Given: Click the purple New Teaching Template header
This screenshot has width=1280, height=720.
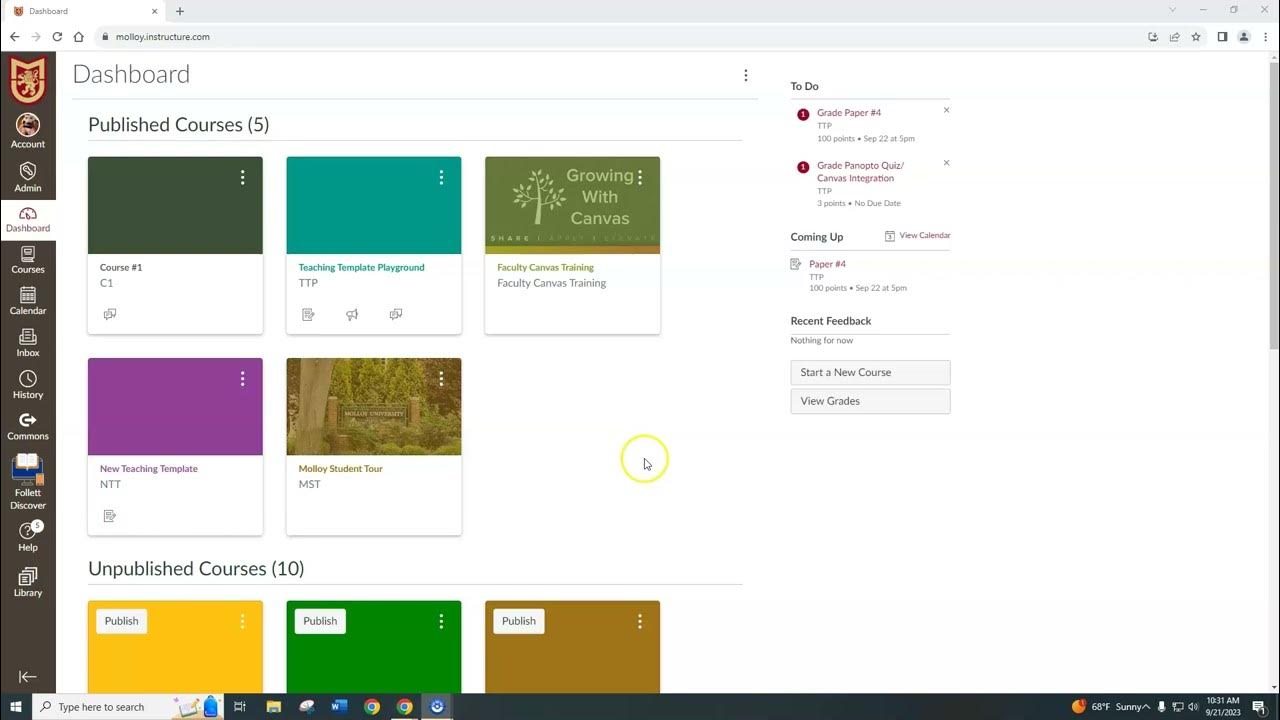Looking at the screenshot, I should click(x=175, y=407).
